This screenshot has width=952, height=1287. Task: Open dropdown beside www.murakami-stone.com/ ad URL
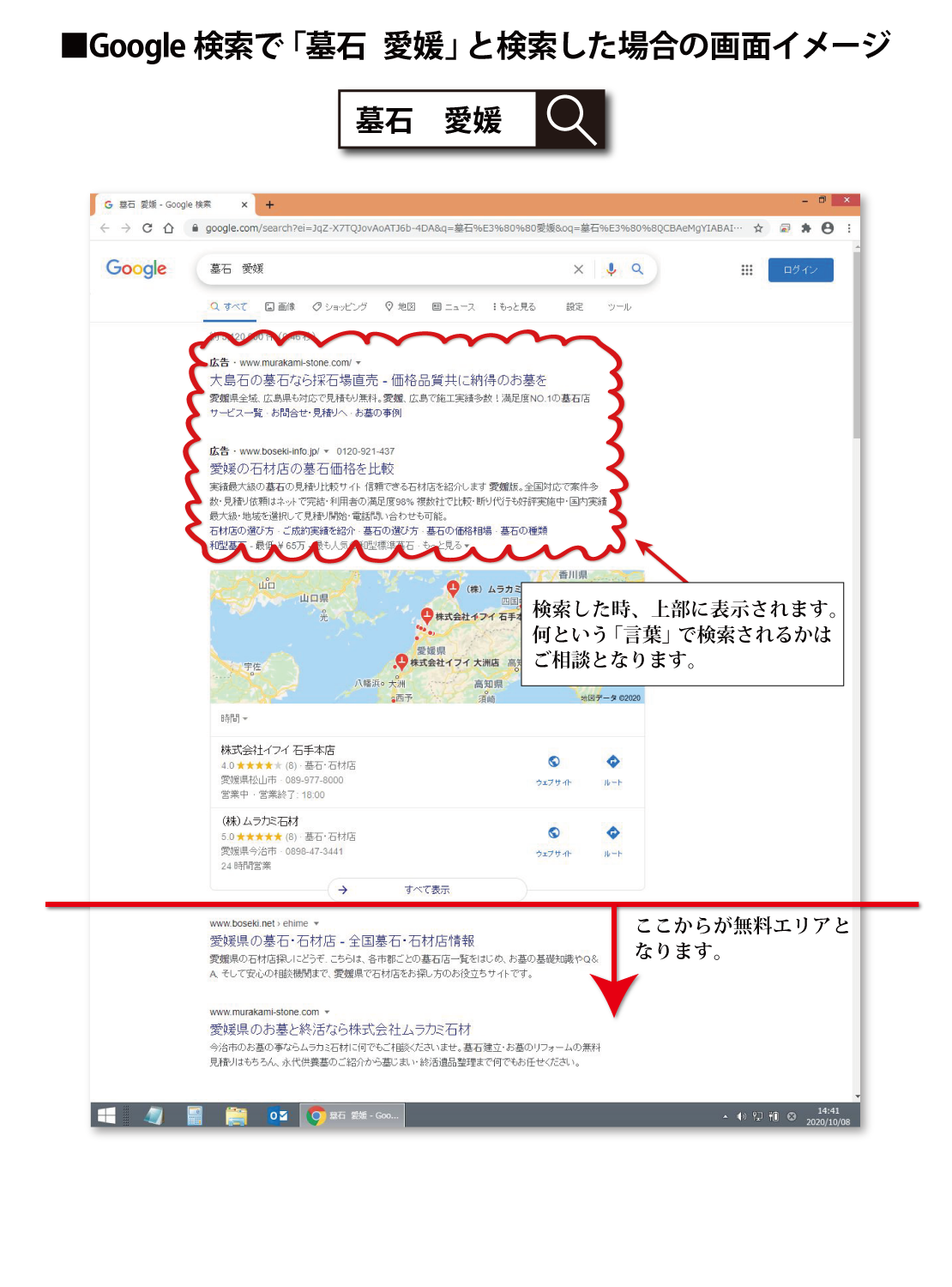tap(359, 363)
